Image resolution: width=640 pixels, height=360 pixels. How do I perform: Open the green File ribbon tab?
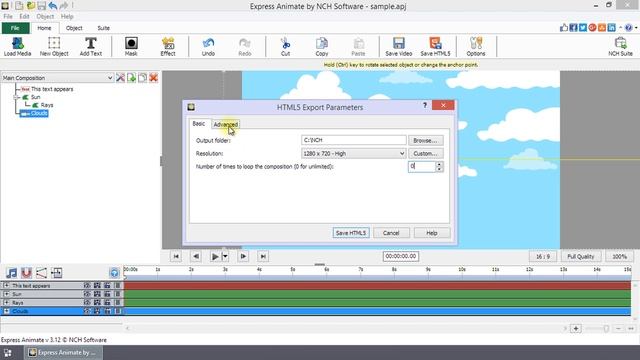pos(15,28)
